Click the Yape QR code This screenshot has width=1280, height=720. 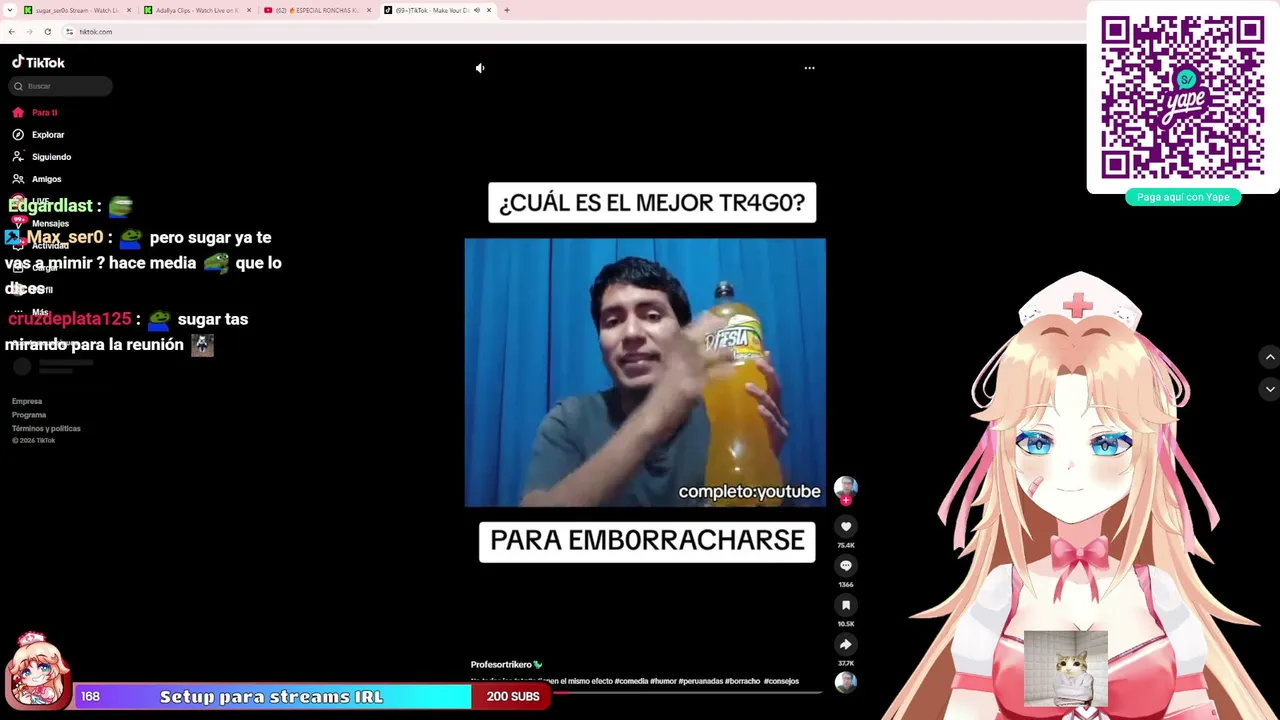(1183, 97)
